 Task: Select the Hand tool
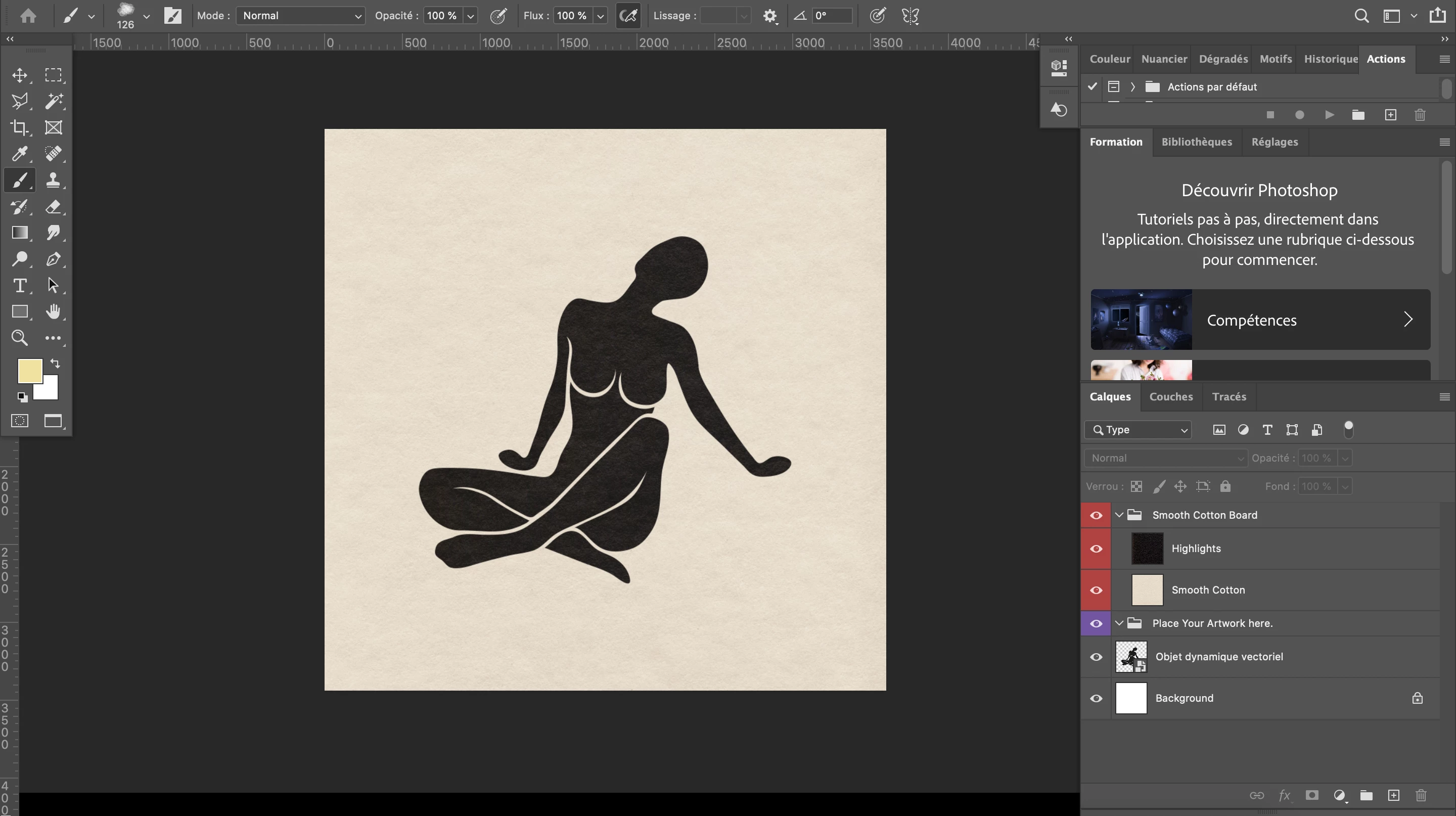[x=54, y=311]
